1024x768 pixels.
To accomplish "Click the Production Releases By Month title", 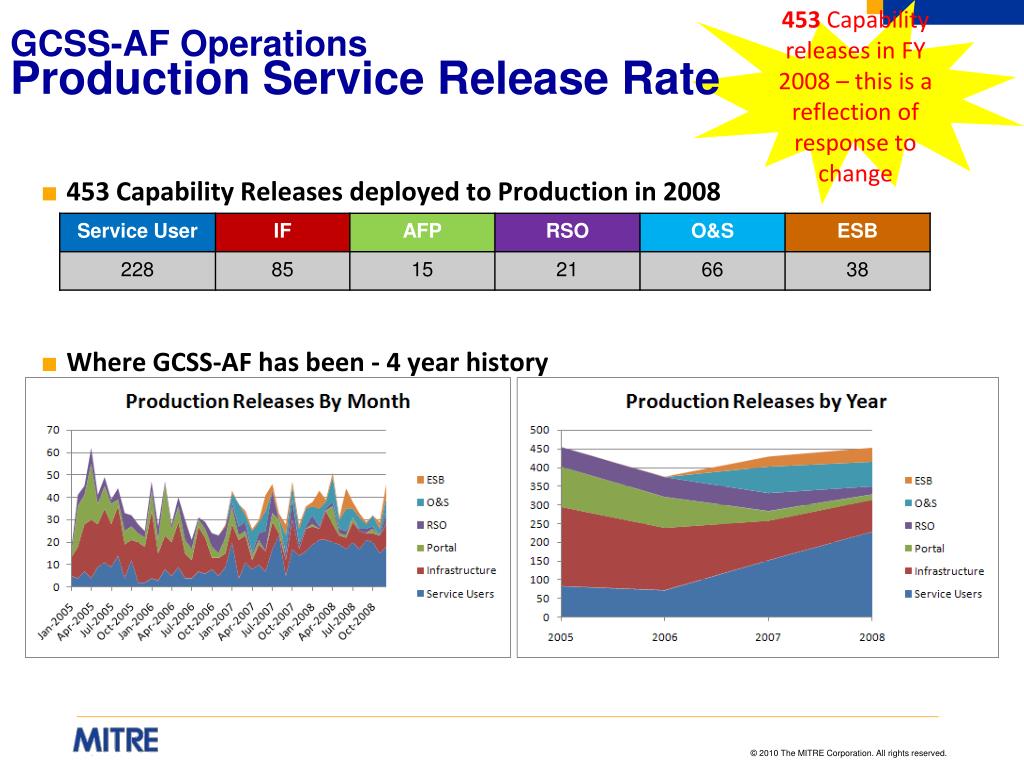I will (268, 401).
